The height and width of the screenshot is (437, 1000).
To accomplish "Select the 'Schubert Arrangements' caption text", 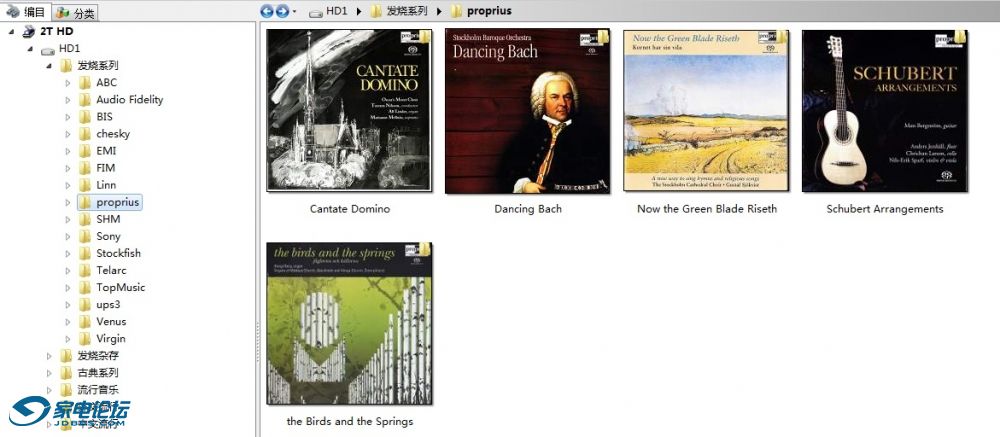I will [885, 209].
